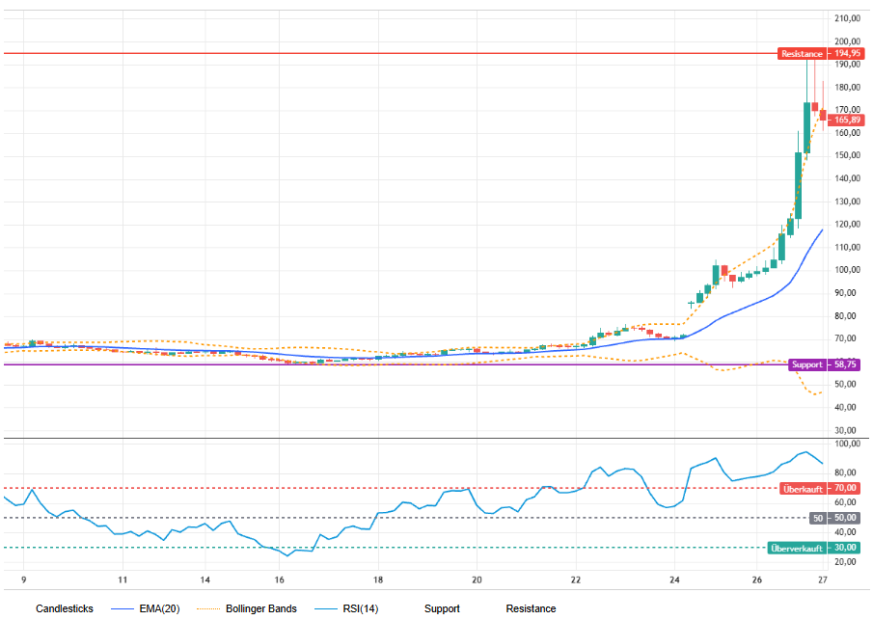873x620 pixels.
Task: Click the 200,00 price axis label
Action: point(847,41)
